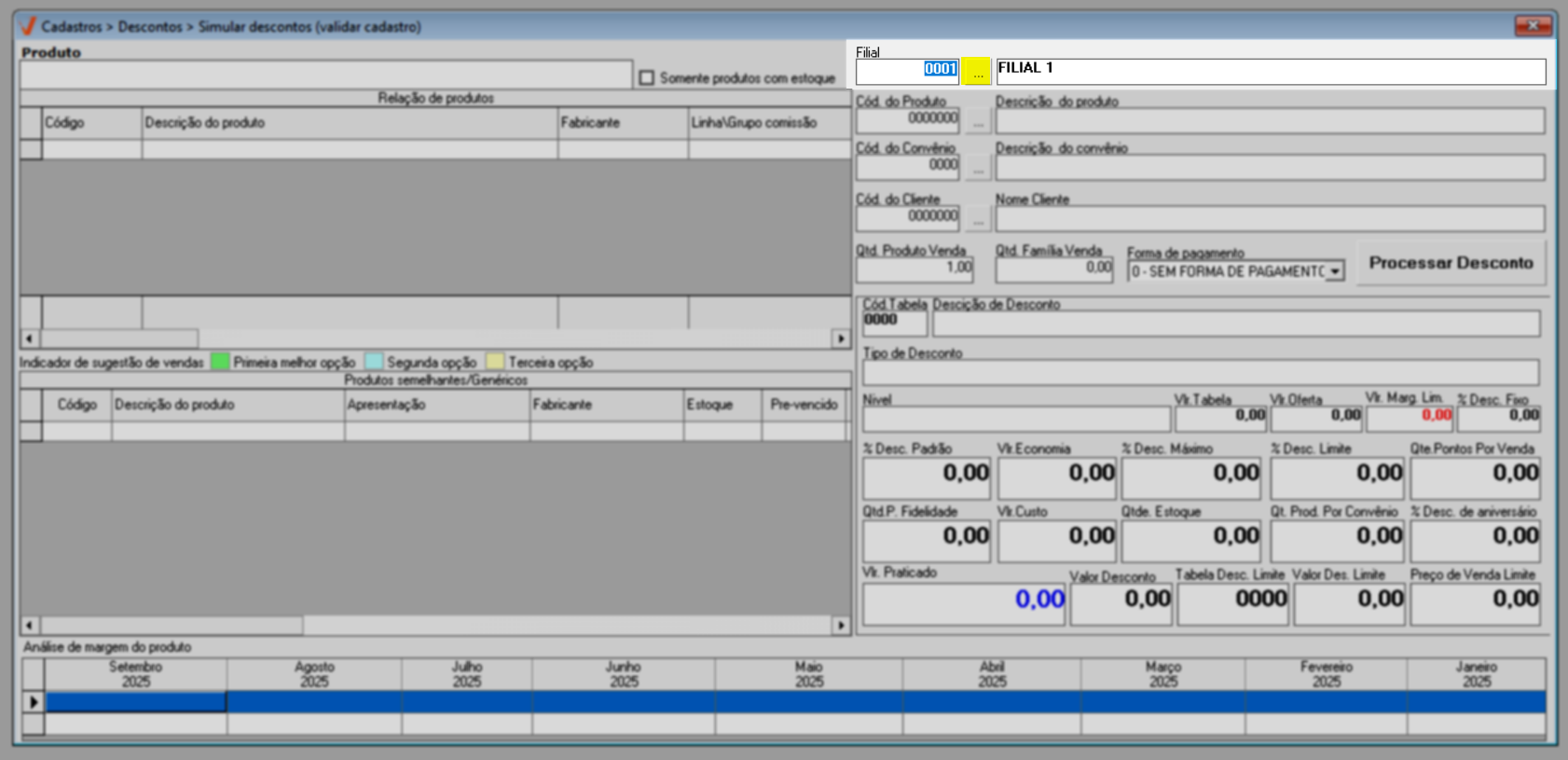Select the margin analysis row arrow indicator

(34, 702)
